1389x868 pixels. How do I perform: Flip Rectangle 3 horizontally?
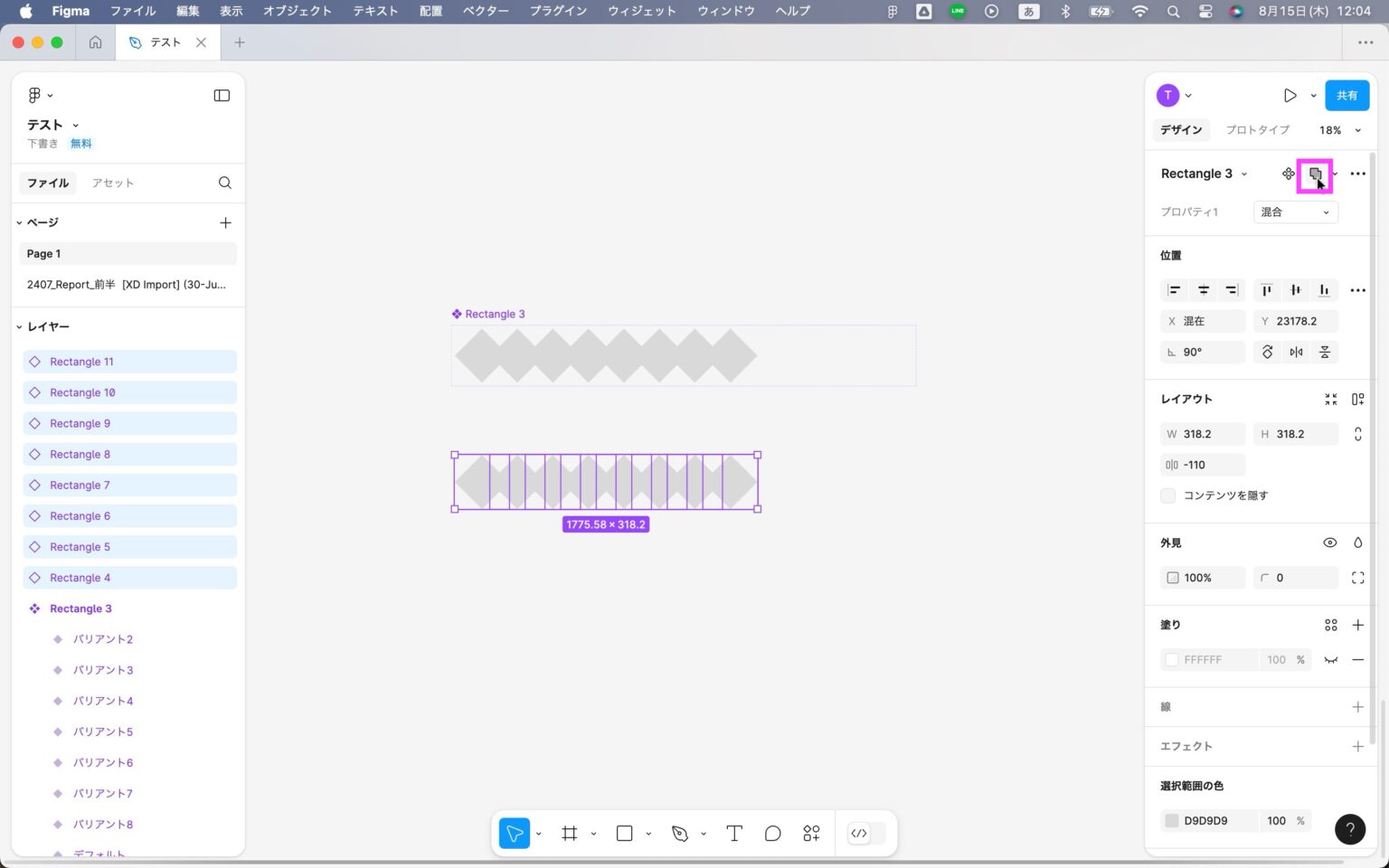point(1296,352)
